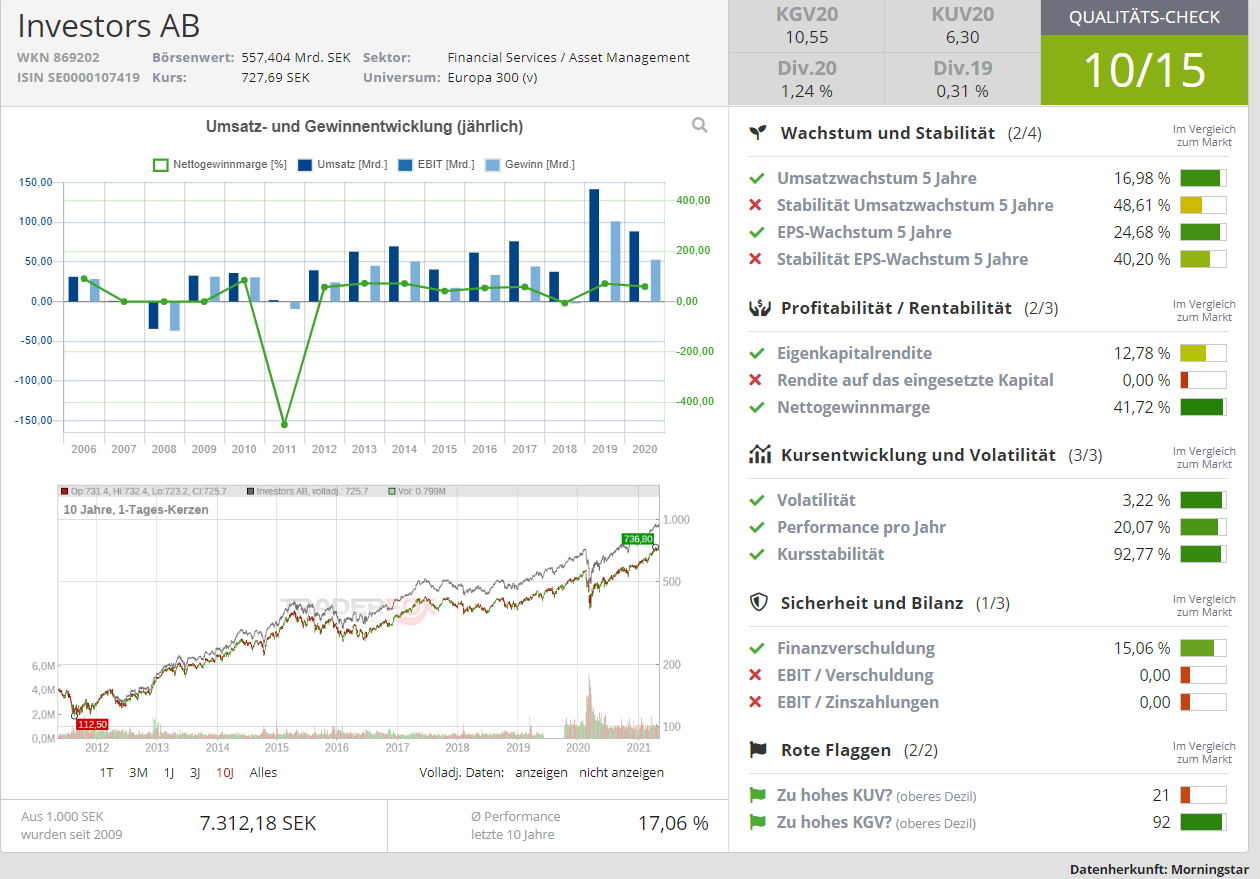Click the green check next to EPS-Wachstum 5 Jahre

click(x=757, y=232)
